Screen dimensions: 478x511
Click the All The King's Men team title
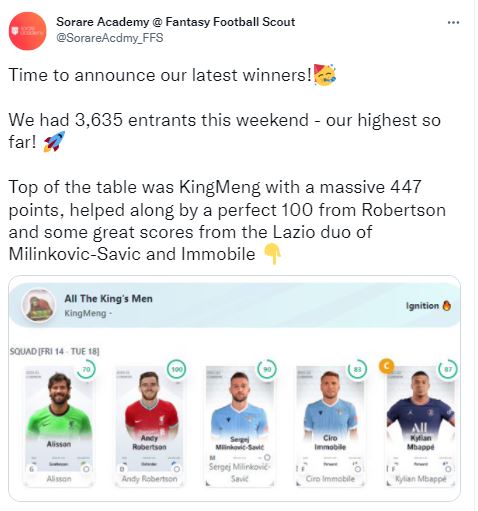[x=108, y=299]
